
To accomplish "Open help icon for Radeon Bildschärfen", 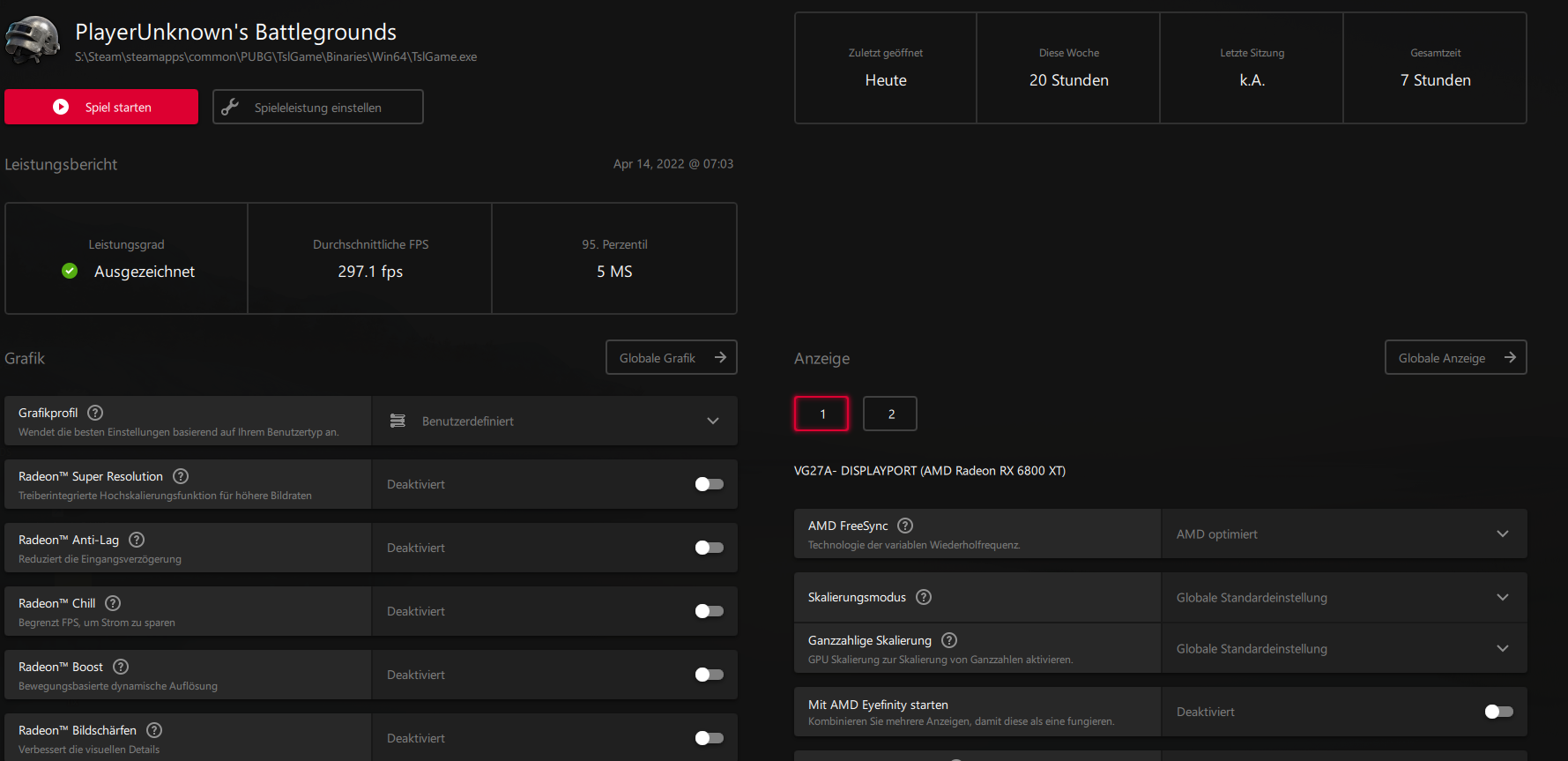I will pyautogui.click(x=154, y=730).
